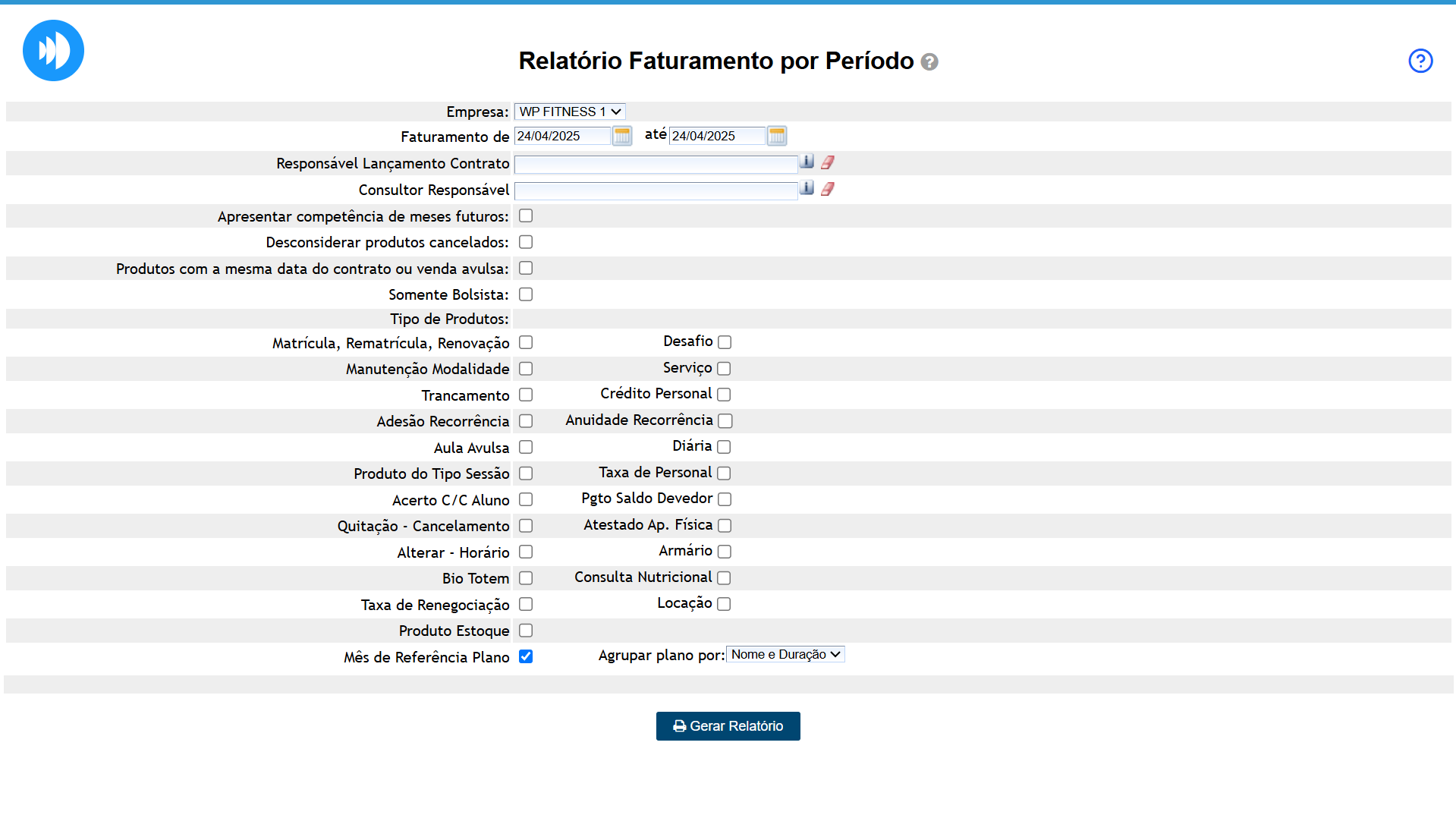Screen dimensions: 1456x818
Task: Click the 'Gerar Relatório' button
Action: tap(728, 726)
